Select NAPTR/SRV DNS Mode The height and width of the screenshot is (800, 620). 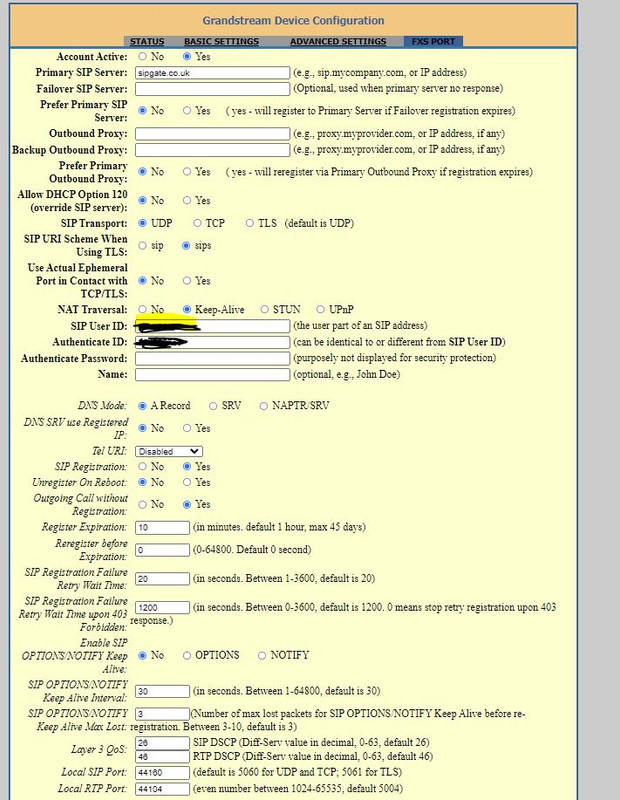(x=263, y=406)
